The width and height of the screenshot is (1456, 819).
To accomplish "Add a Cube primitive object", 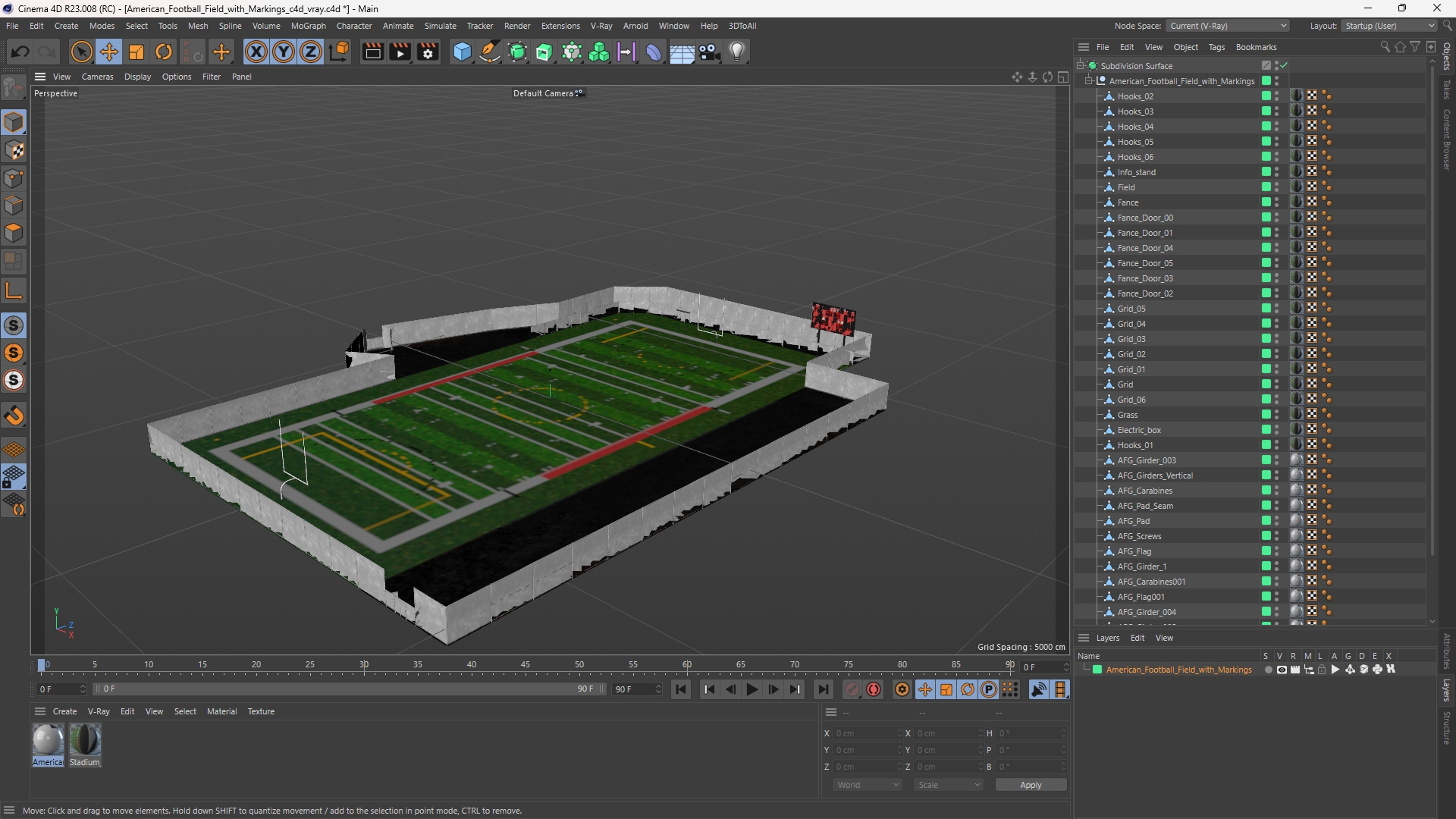I will pyautogui.click(x=462, y=52).
